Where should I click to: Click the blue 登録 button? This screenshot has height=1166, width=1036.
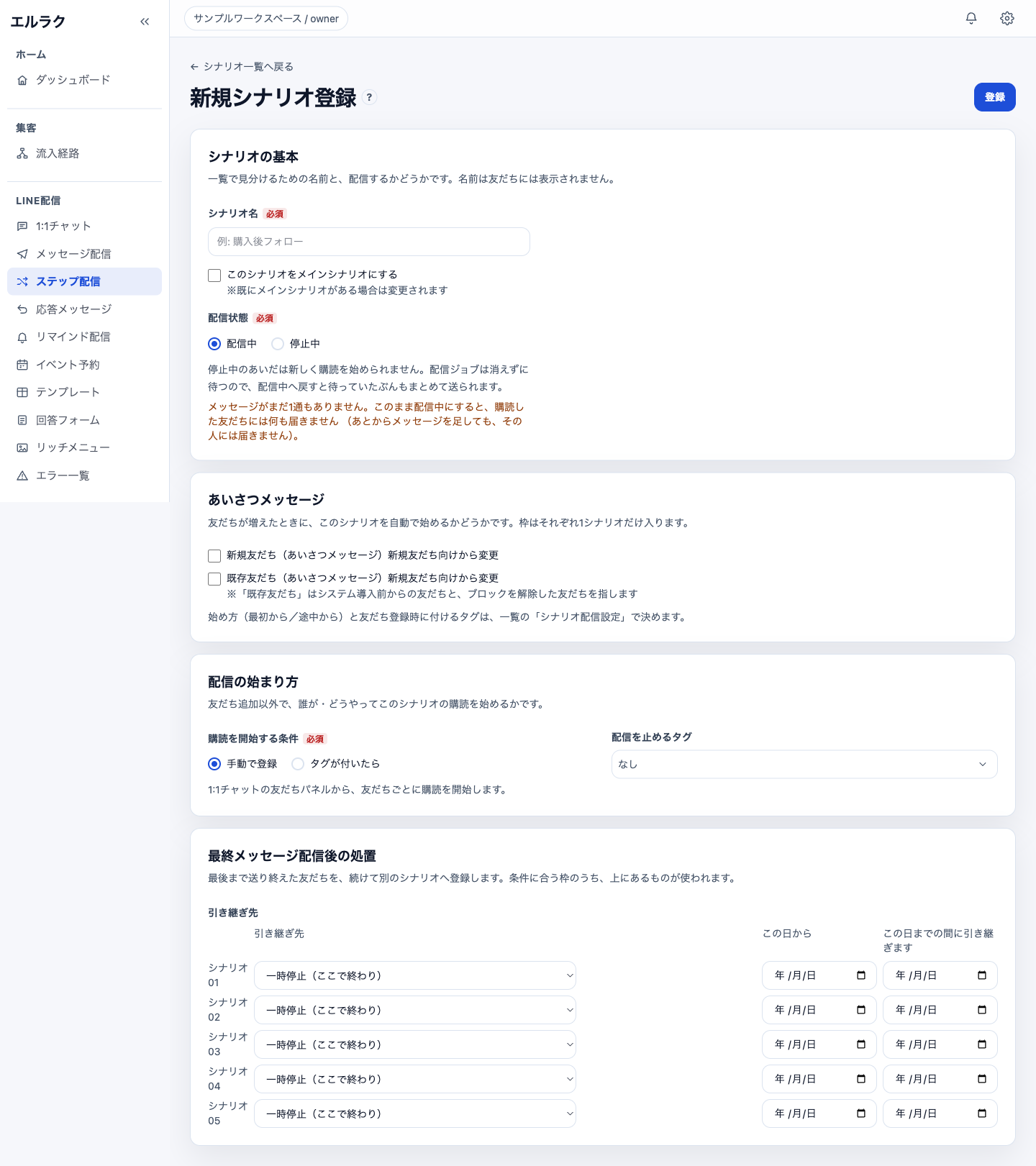click(x=994, y=97)
